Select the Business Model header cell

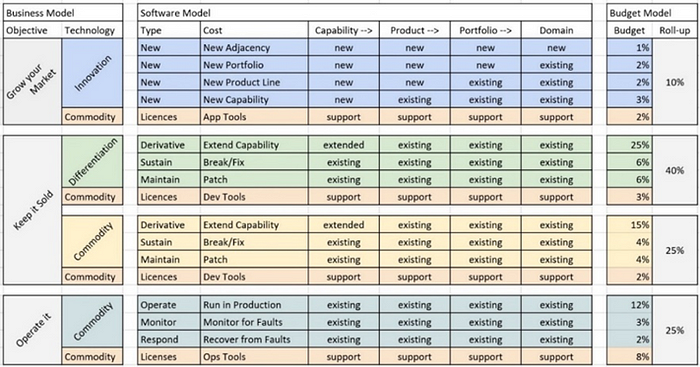click(63, 13)
